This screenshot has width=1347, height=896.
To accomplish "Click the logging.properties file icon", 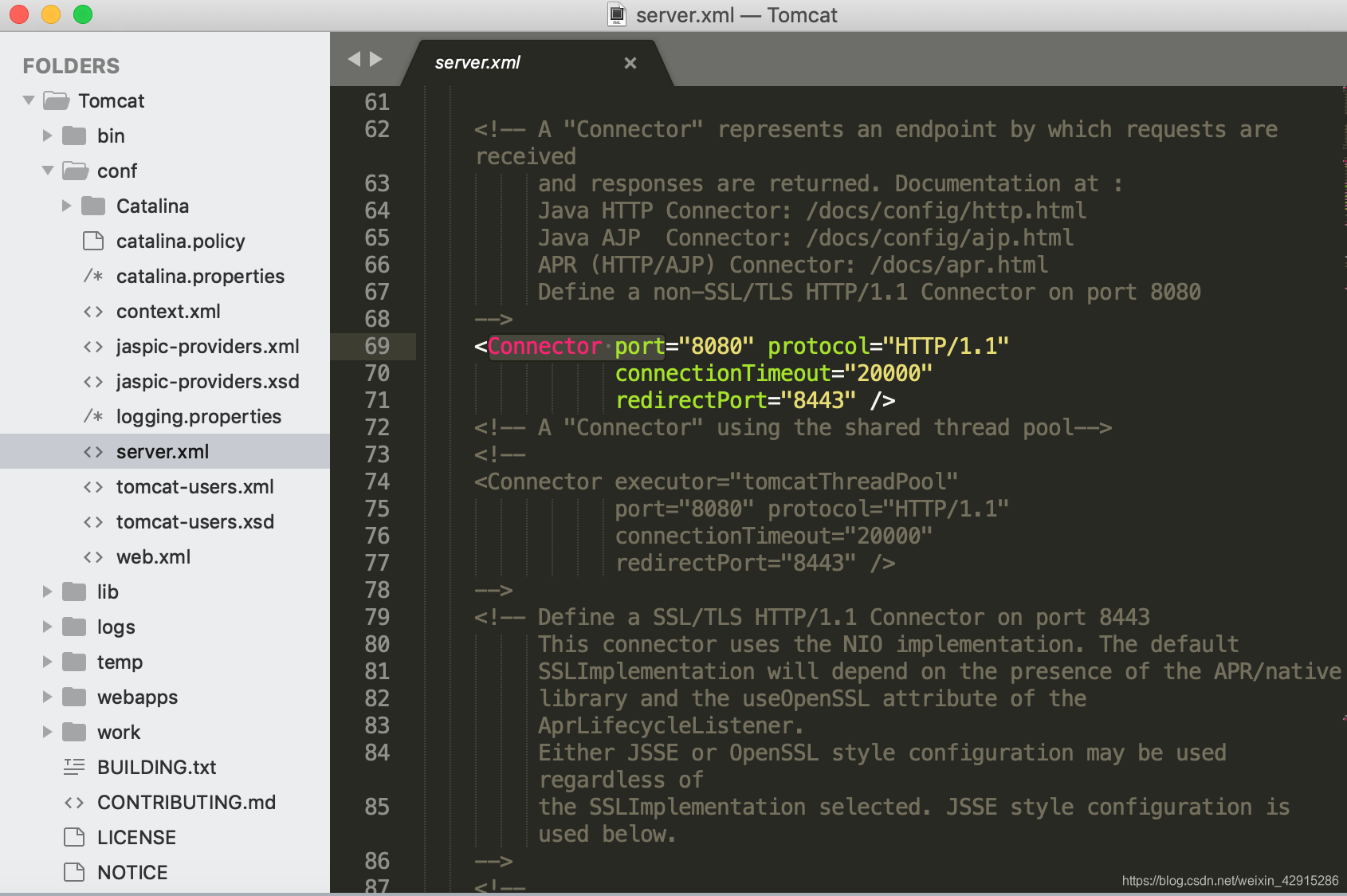I will (x=93, y=416).
